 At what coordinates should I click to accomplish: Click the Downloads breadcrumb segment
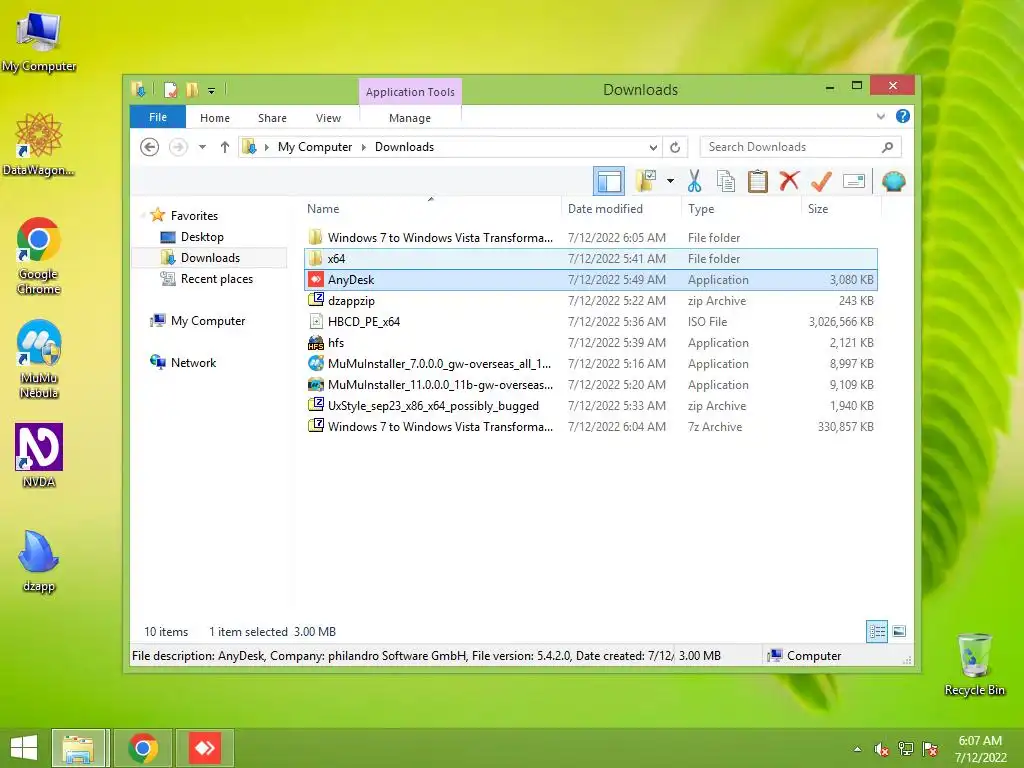(x=404, y=147)
